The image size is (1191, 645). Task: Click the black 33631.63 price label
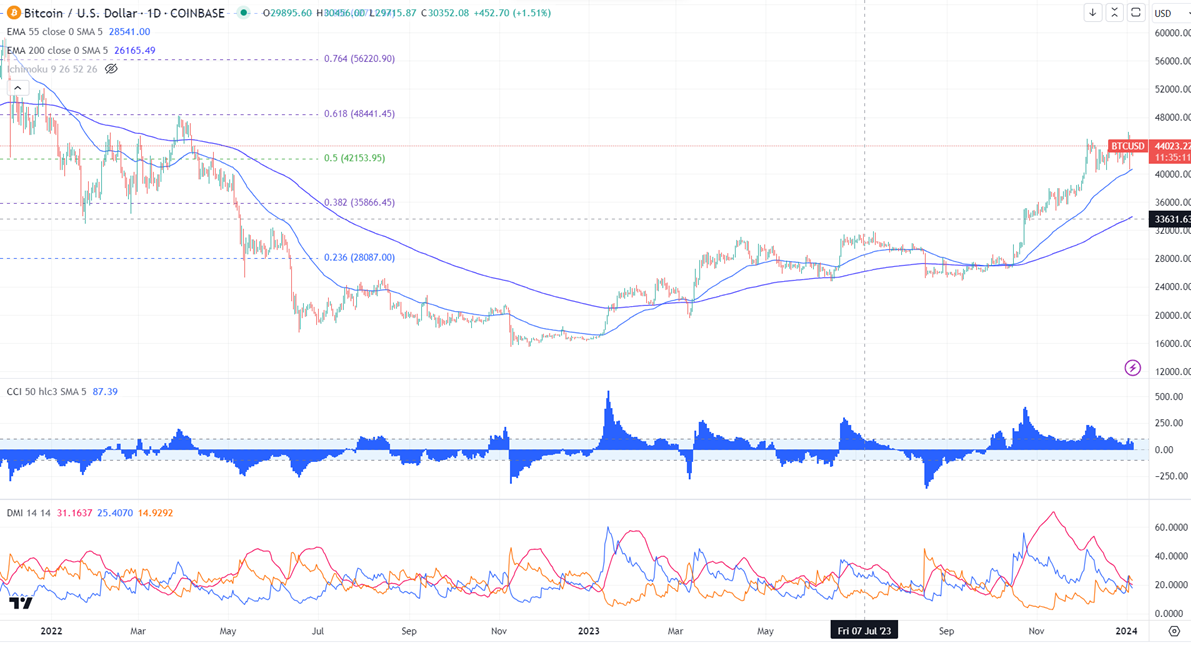coord(1170,219)
